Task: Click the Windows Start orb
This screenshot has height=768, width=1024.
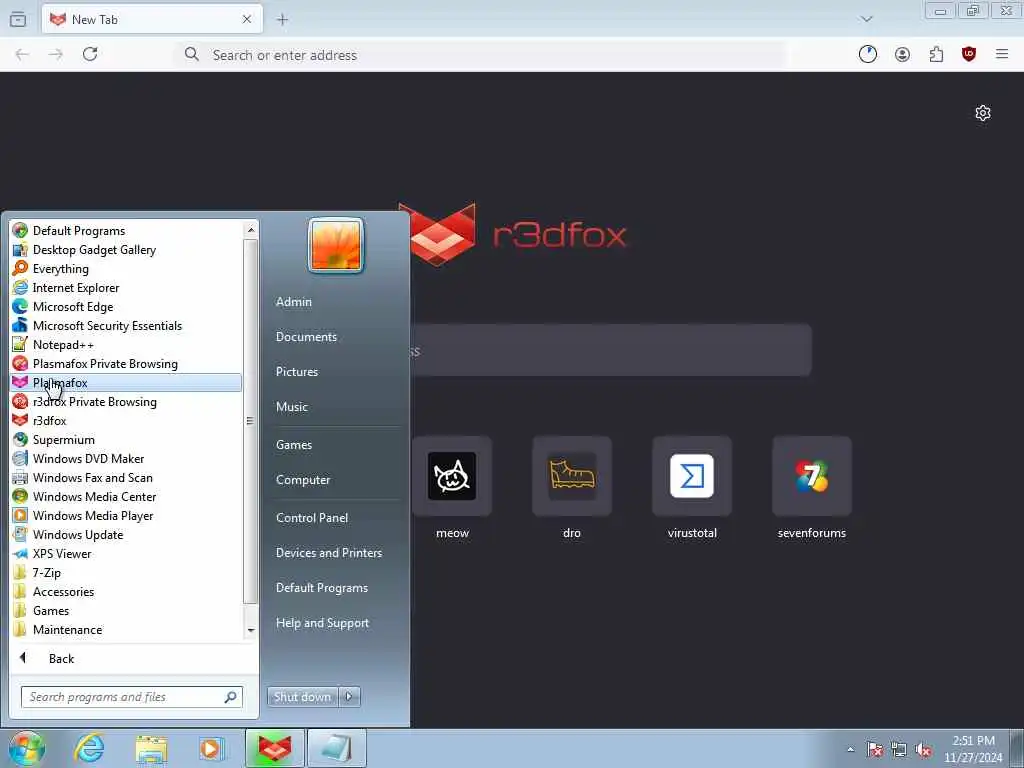Action: point(27,748)
